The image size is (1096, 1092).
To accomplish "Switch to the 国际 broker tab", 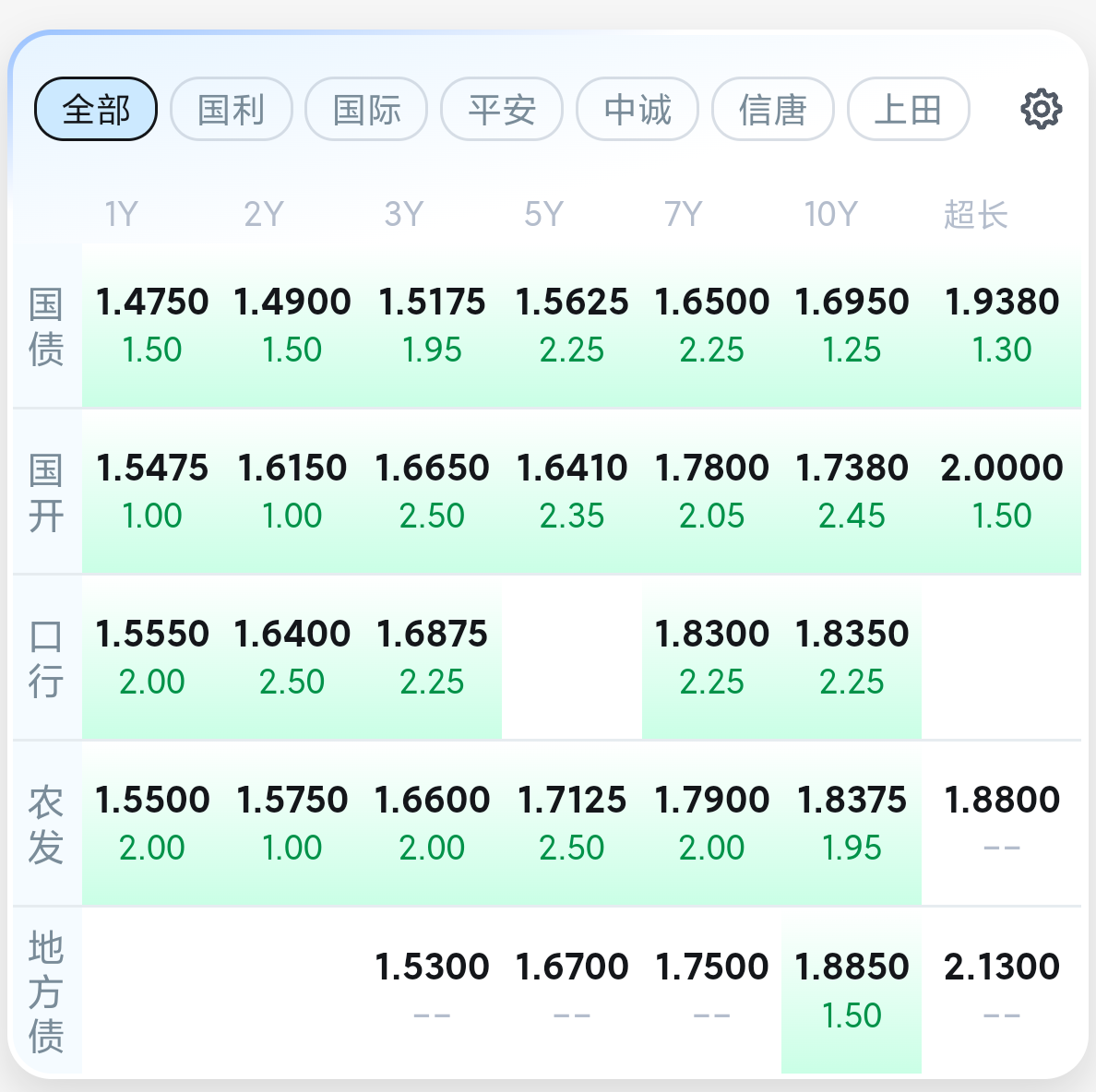I will [x=366, y=110].
